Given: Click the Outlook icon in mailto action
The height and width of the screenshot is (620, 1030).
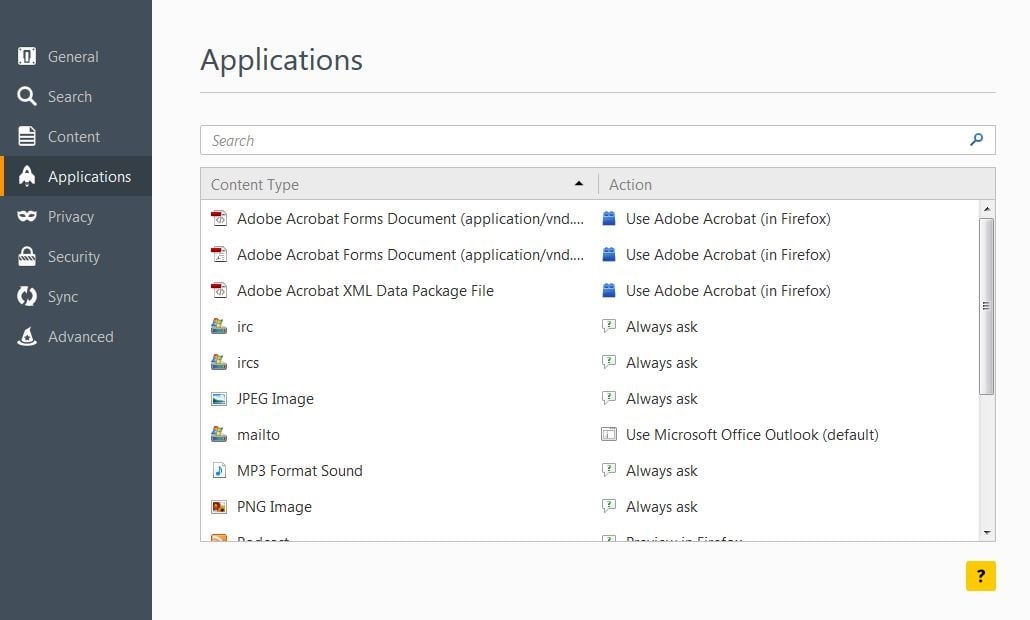Looking at the screenshot, I should point(609,434).
